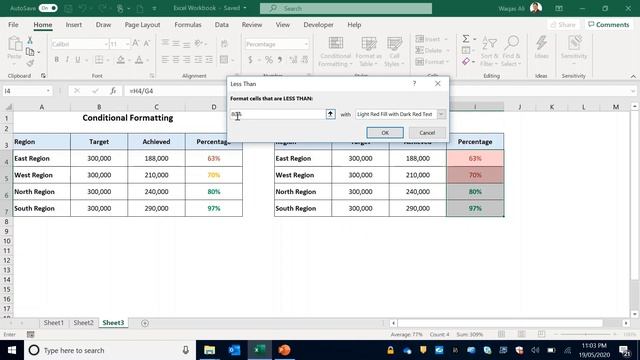Toggle Align Right in Alignment group

pyautogui.click(x=187, y=60)
